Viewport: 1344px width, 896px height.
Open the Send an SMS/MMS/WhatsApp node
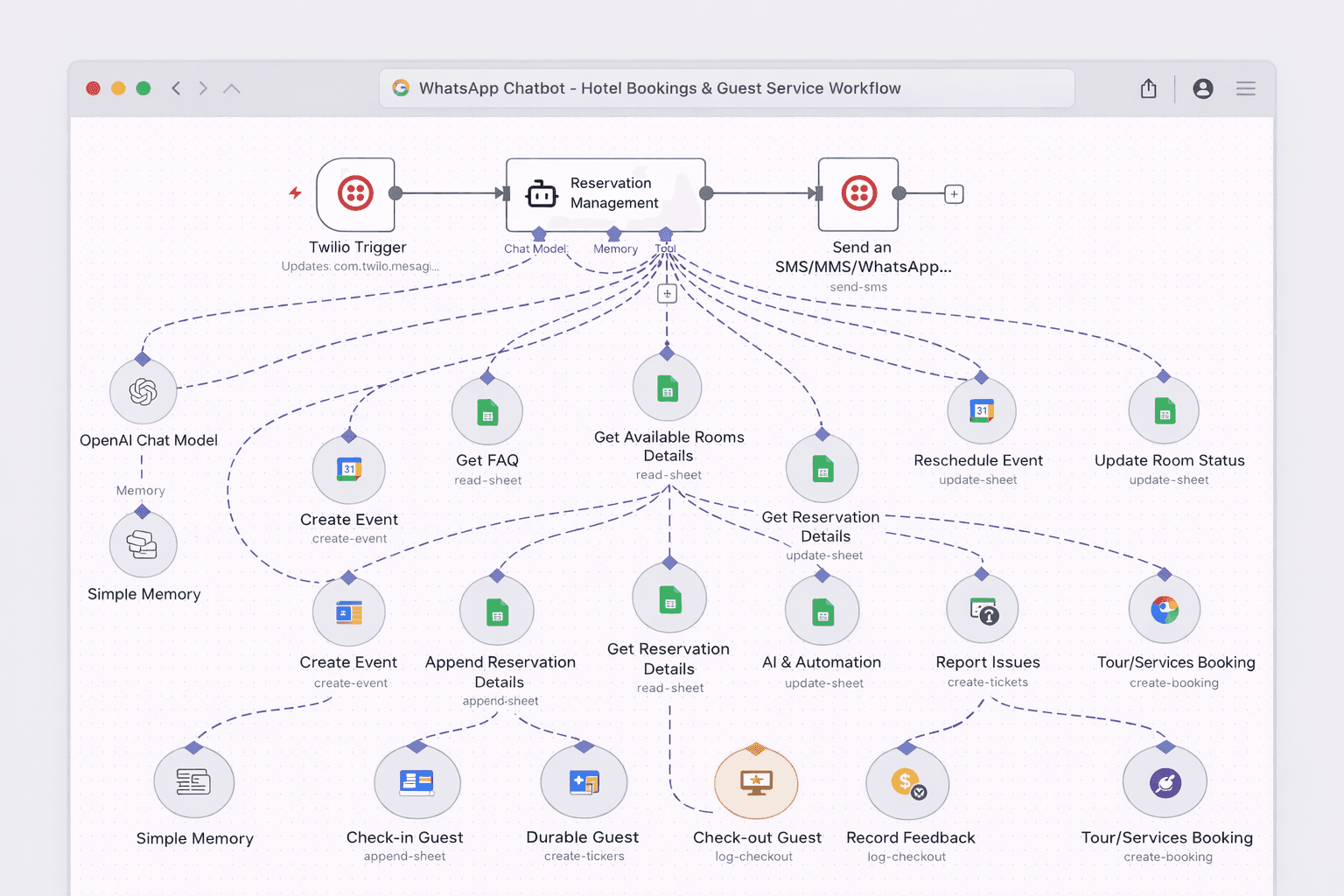coord(858,193)
